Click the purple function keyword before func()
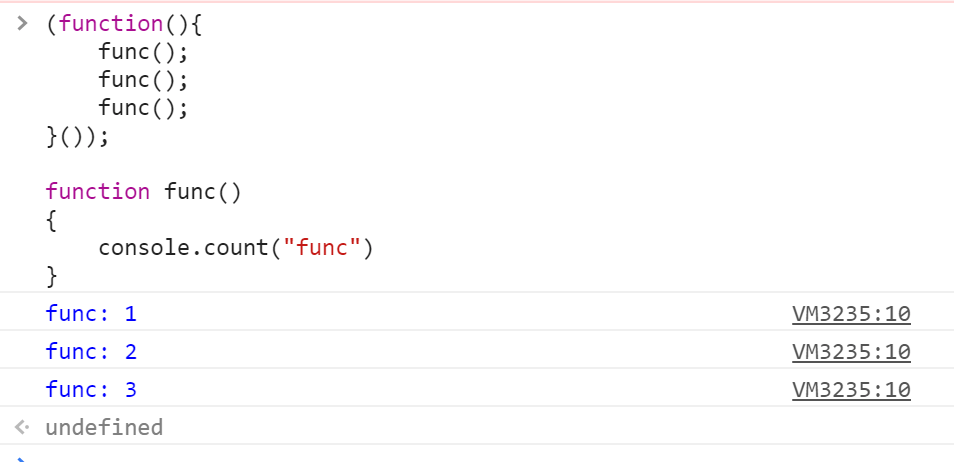The image size is (954, 462). (97, 192)
